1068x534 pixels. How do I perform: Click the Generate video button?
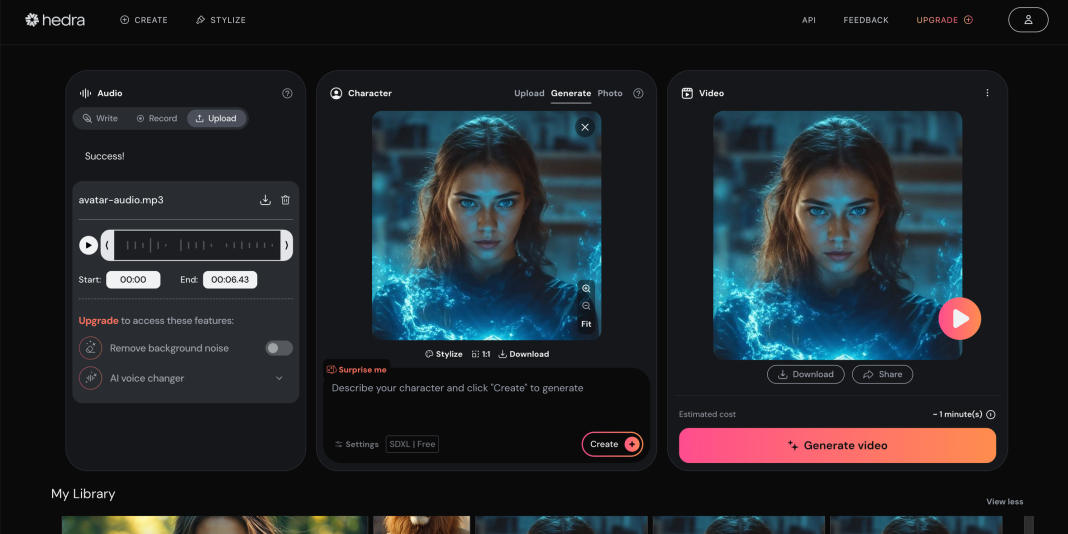coord(837,445)
